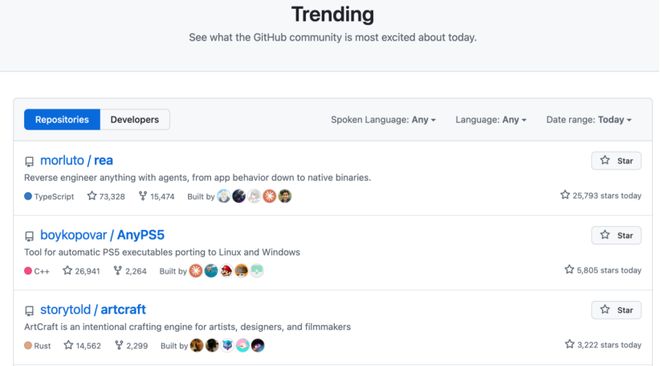Expand the Spoken Language: Any dropdown
660x366 pixels.
383,119
